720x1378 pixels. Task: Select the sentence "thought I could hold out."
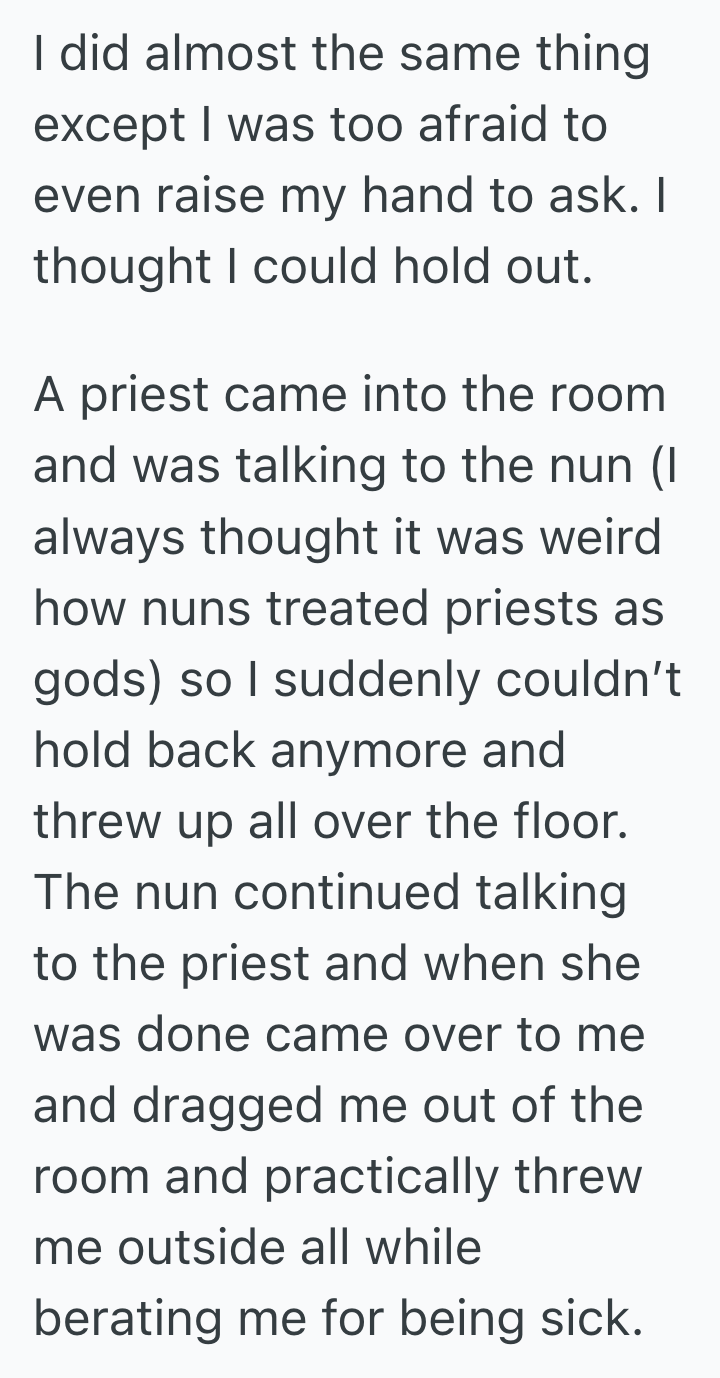tap(313, 268)
